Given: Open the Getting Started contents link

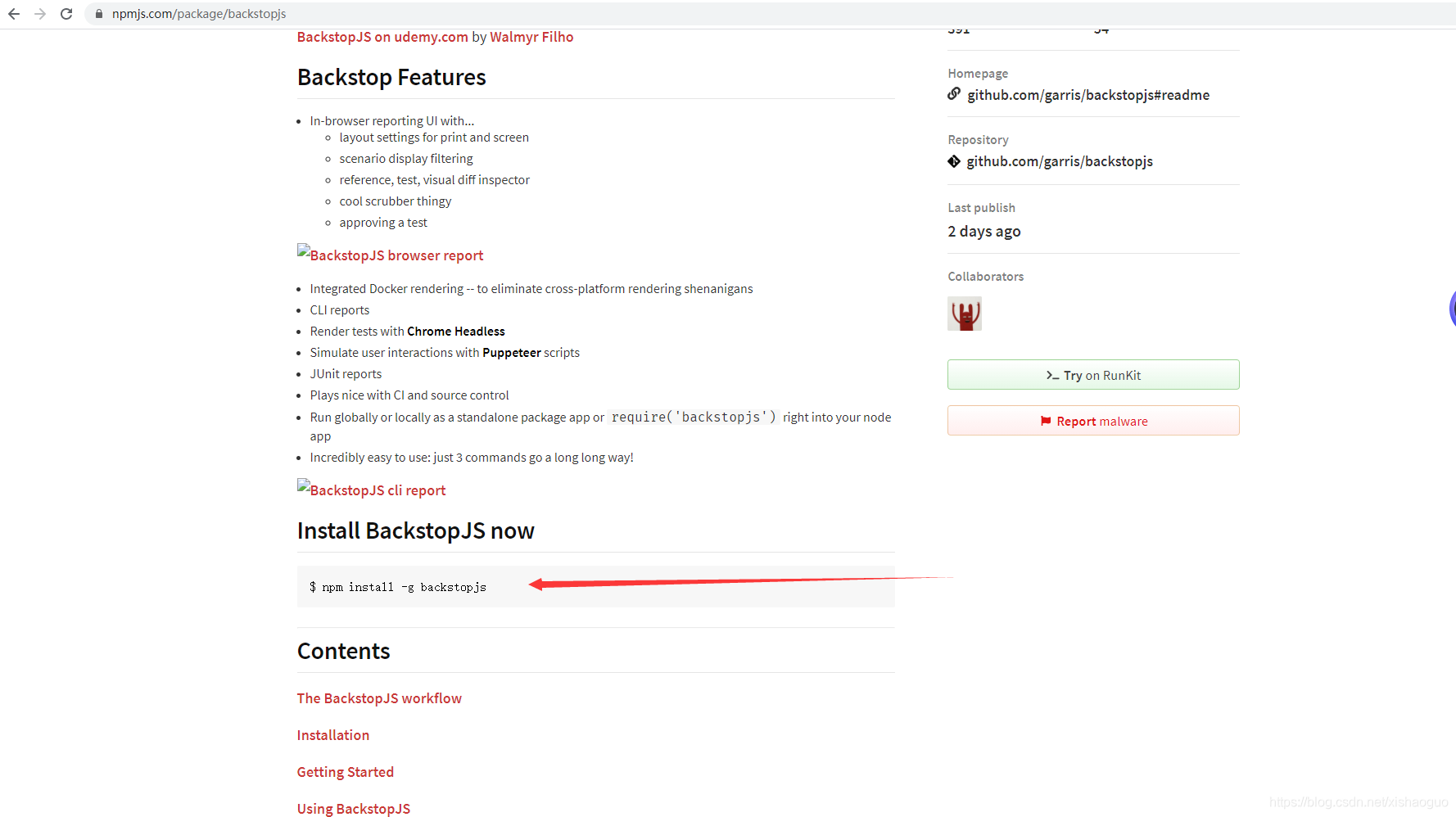Looking at the screenshot, I should [346, 772].
